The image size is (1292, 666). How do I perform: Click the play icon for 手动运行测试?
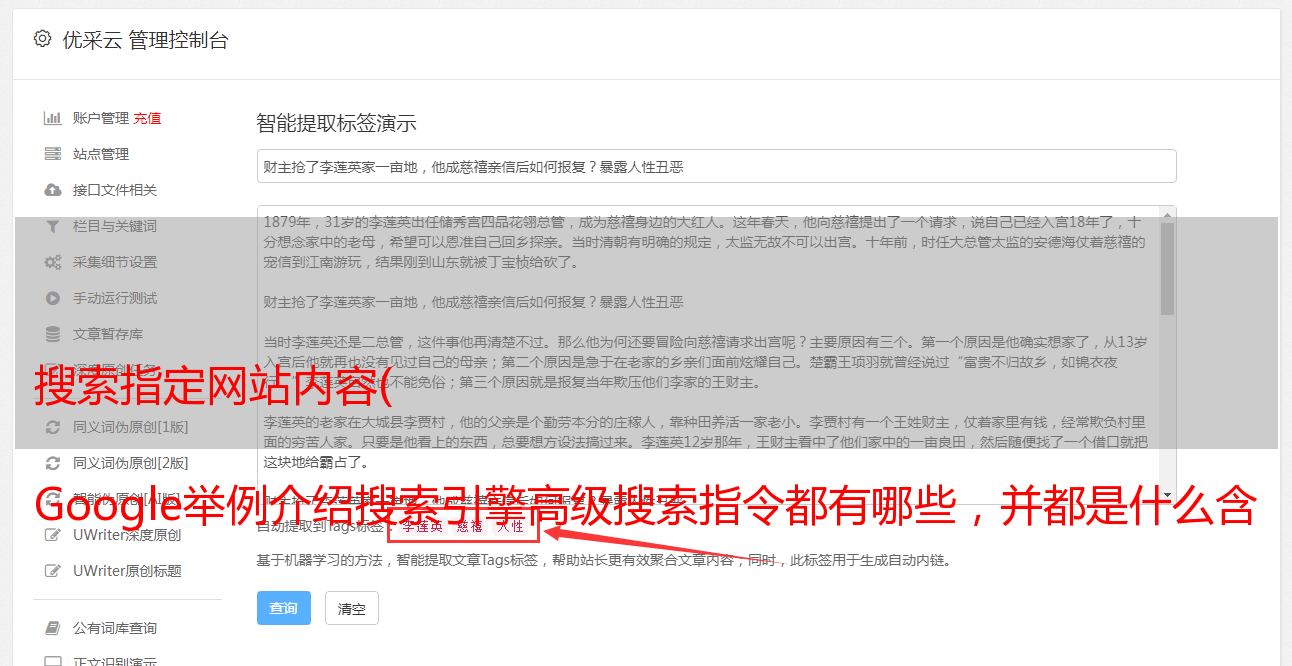pos(53,298)
